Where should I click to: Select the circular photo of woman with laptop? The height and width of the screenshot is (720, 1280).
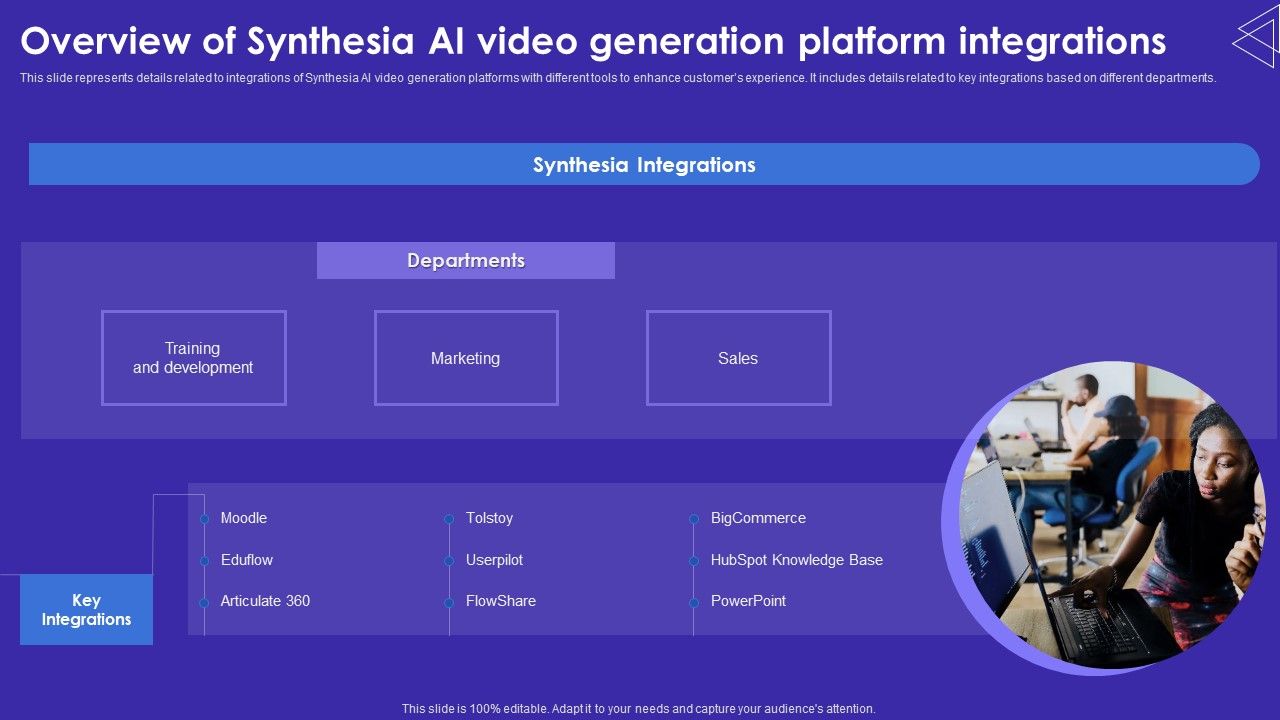point(1110,517)
